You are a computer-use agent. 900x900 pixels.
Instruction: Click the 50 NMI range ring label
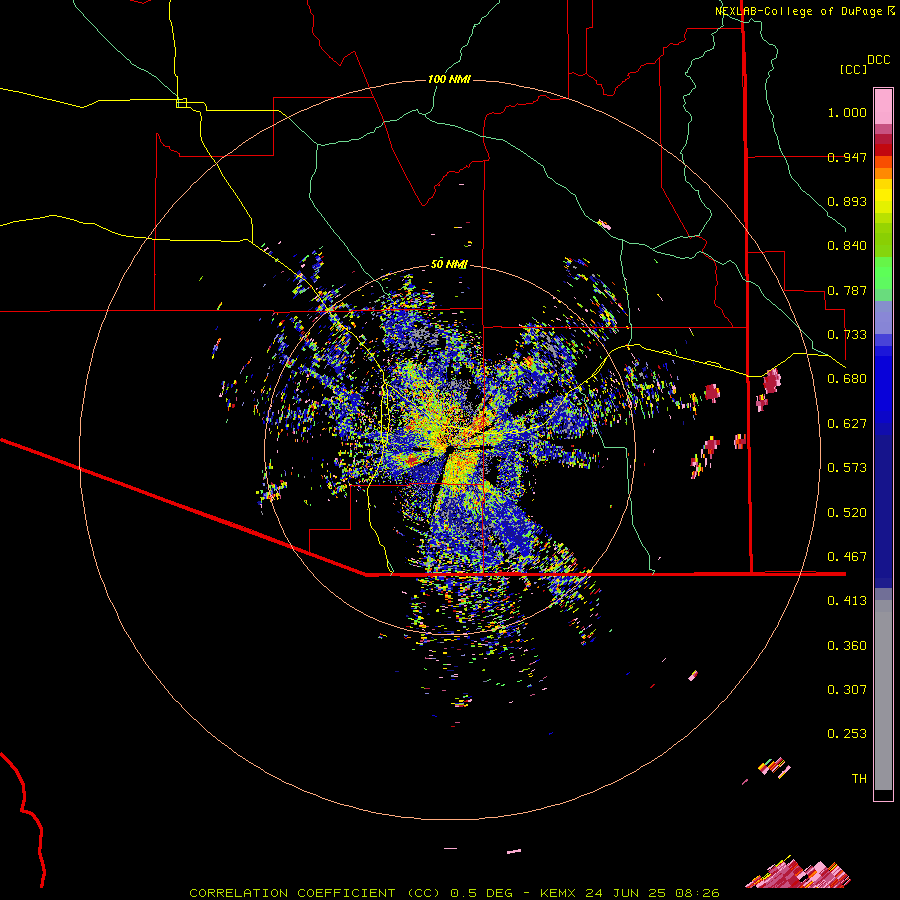tap(449, 264)
